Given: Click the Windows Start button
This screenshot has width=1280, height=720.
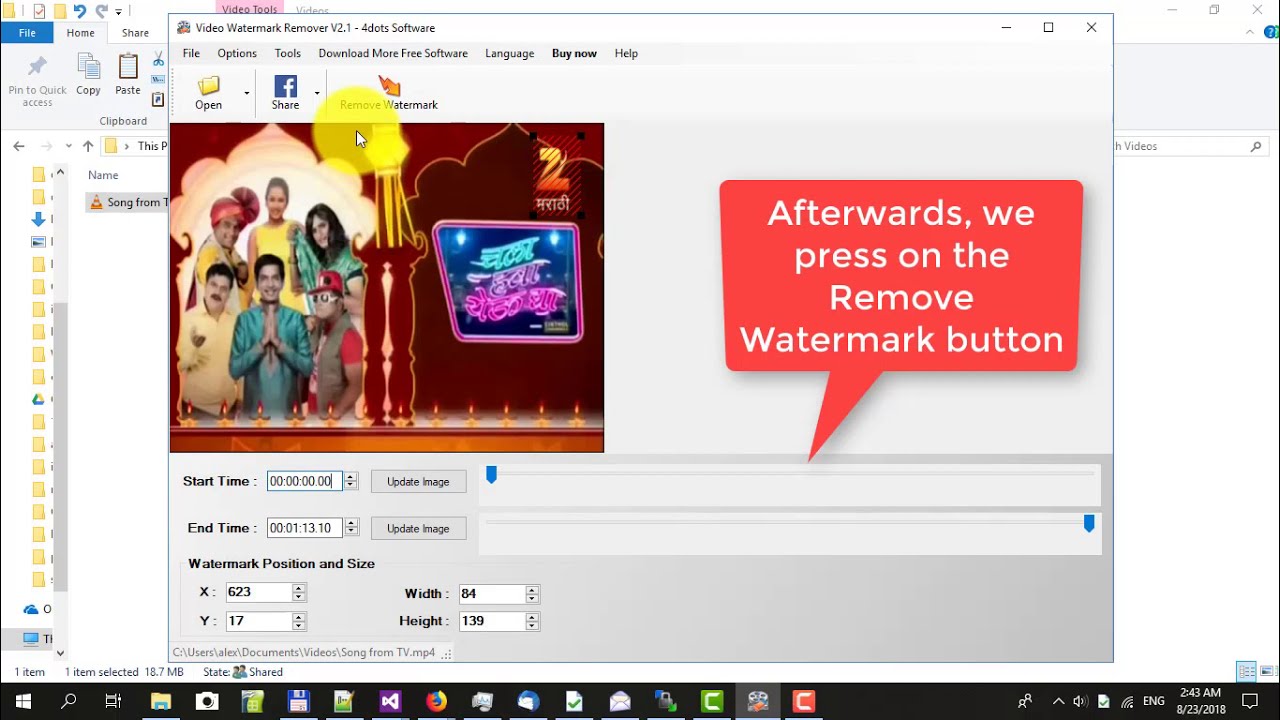Looking at the screenshot, I should 22,701.
